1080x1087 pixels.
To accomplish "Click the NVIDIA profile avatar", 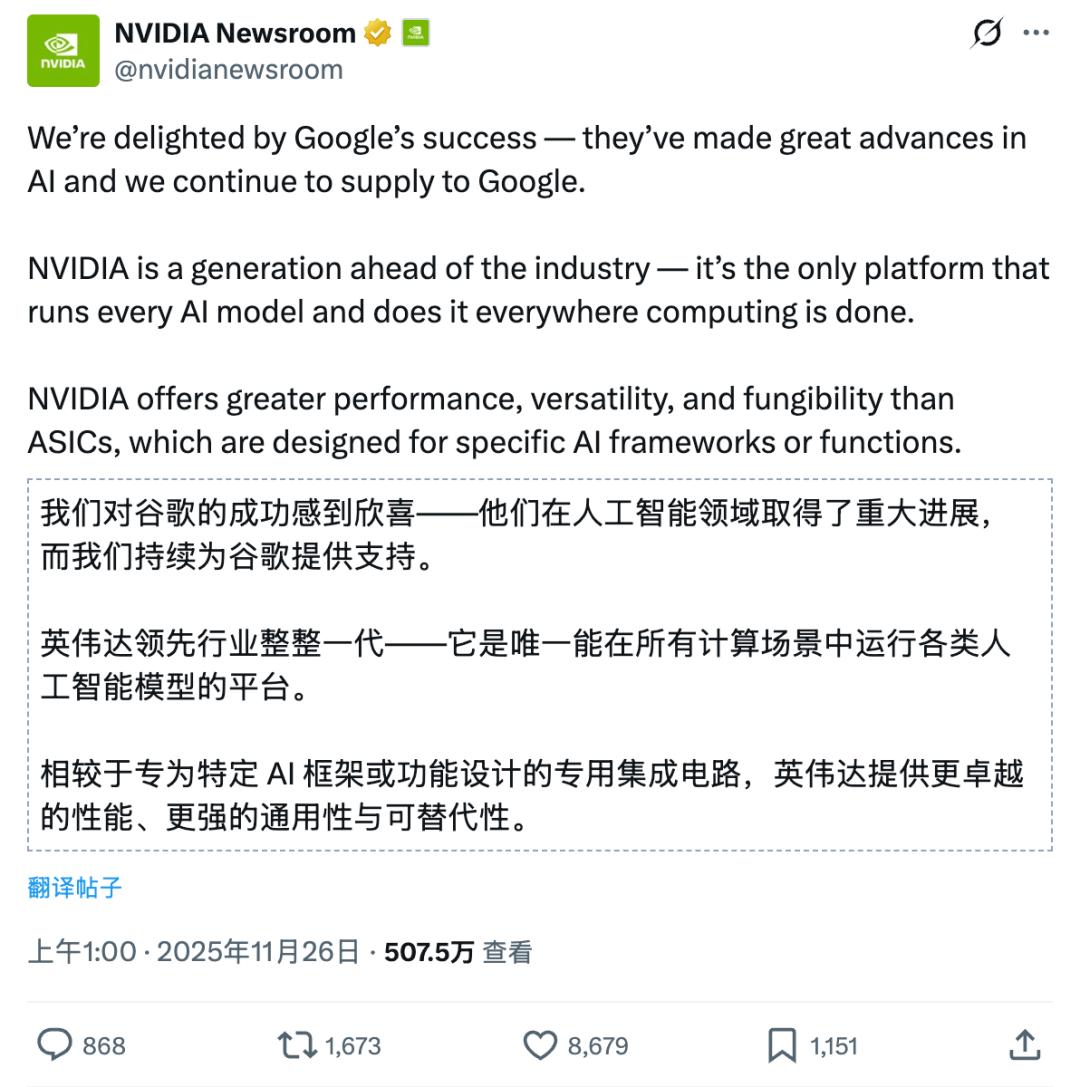I will point(63,51).
